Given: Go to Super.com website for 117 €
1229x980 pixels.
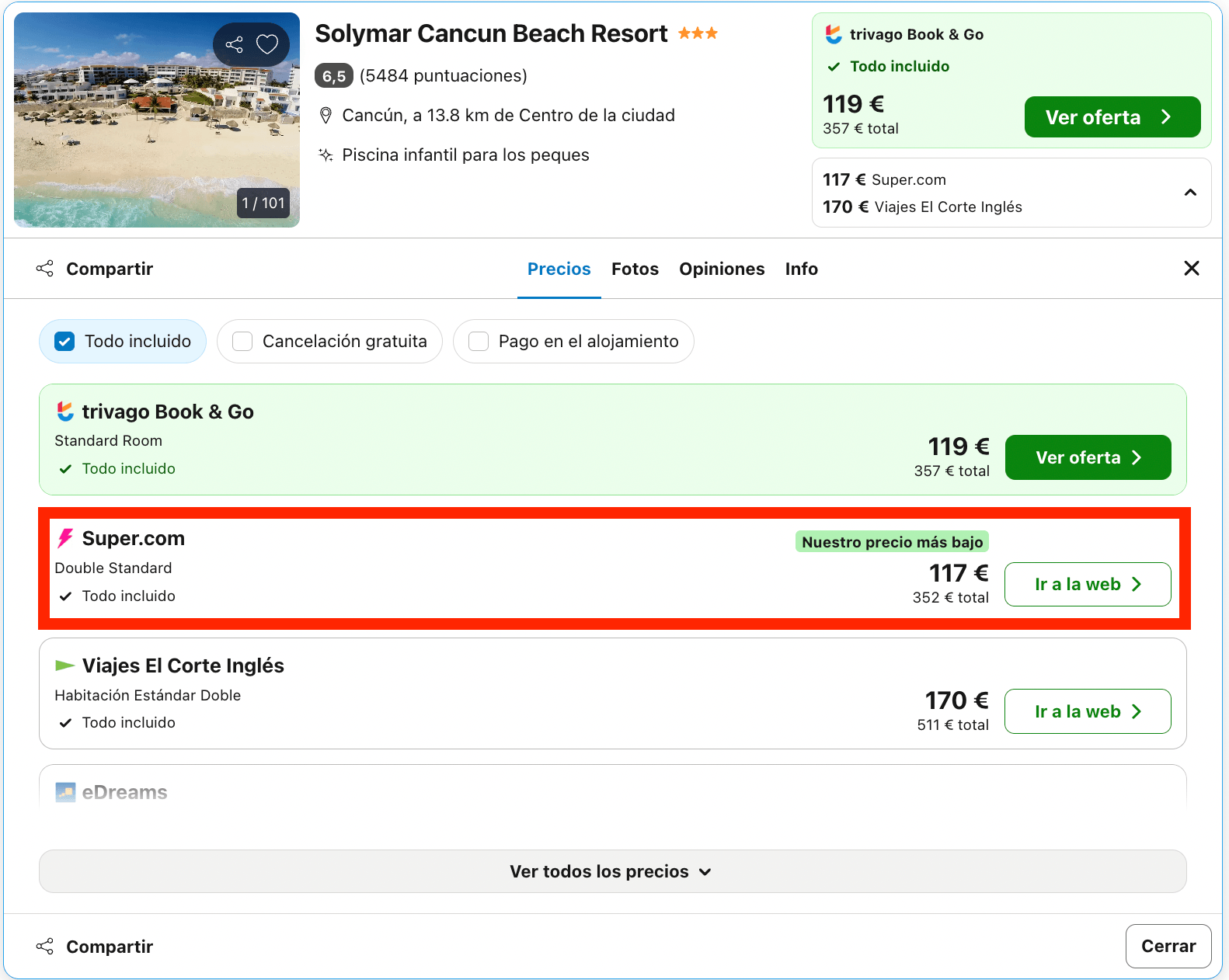Looking at the screenshot, I should pyautogui.click(x=1088, y=585).
